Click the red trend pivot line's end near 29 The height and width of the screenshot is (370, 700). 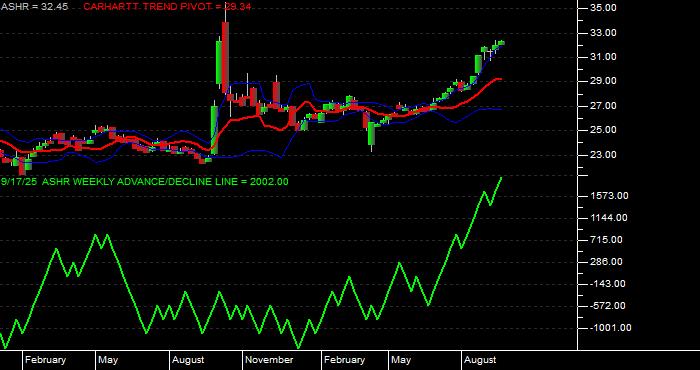click(x=500, y=79)
